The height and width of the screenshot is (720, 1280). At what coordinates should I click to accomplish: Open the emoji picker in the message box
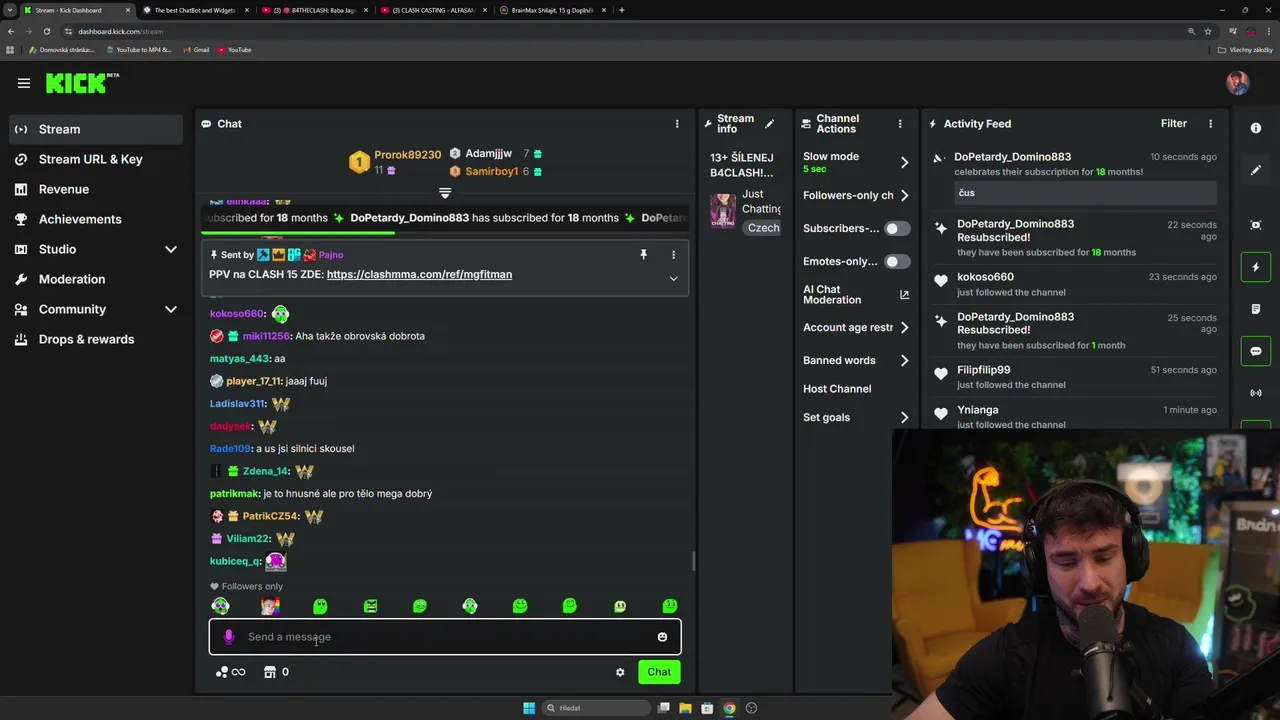tap(662, 637)
